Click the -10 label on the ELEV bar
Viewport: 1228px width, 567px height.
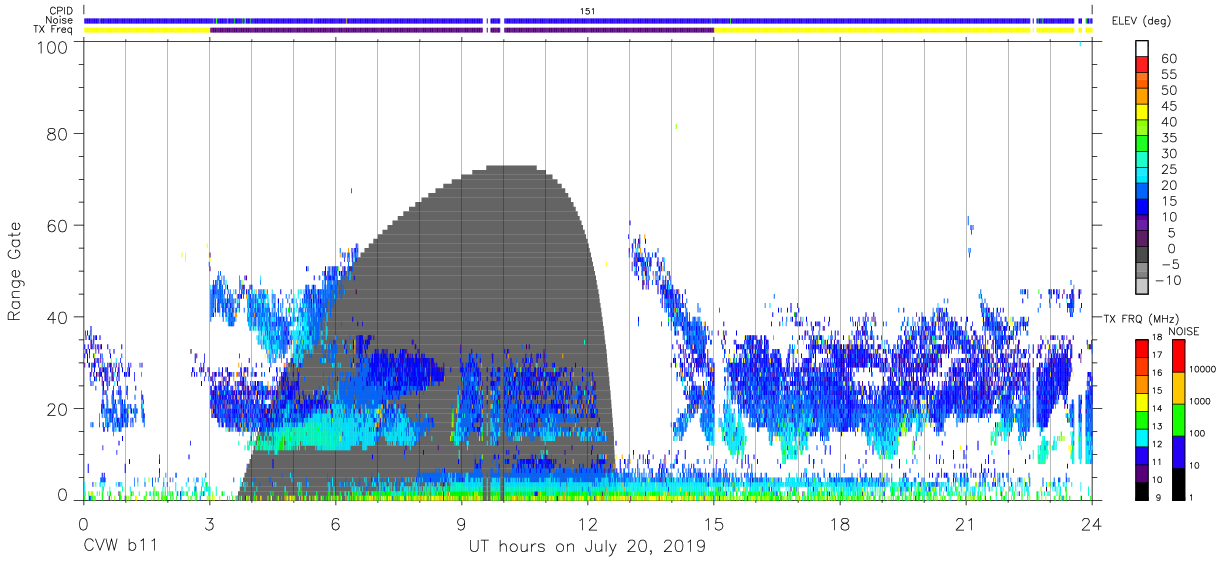[x=1169, y=280]
